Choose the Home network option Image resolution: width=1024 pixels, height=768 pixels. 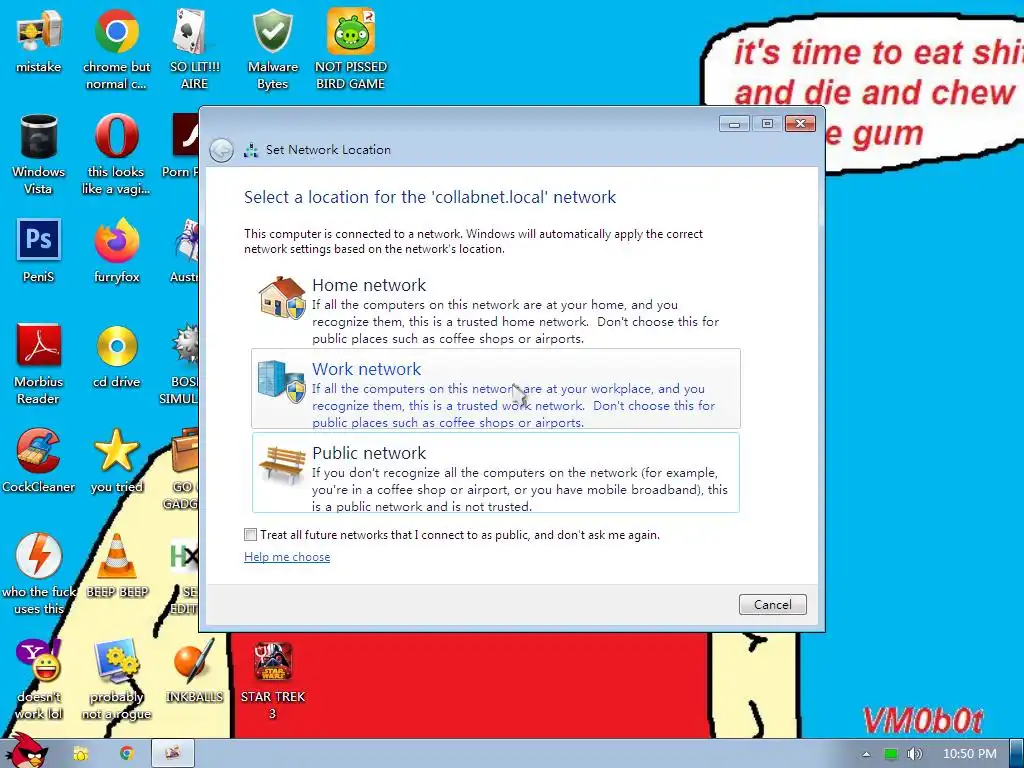coord(496,311)
